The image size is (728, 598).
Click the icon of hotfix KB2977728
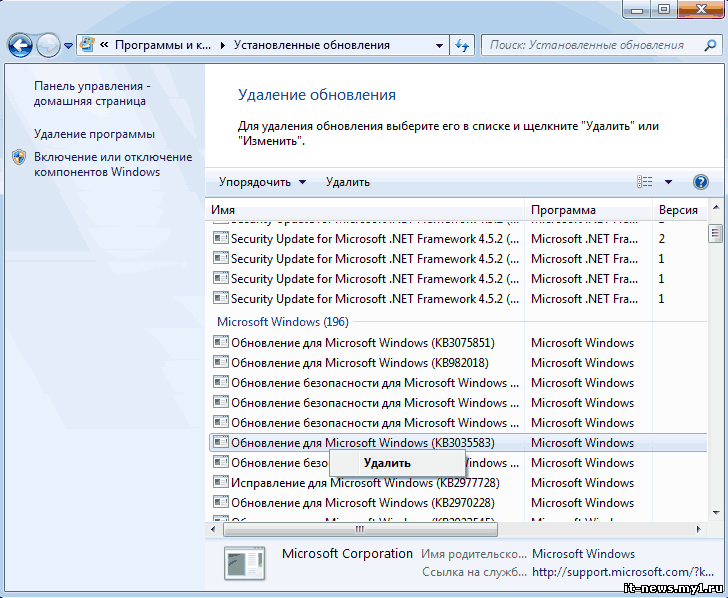click(x=221, y=482)
